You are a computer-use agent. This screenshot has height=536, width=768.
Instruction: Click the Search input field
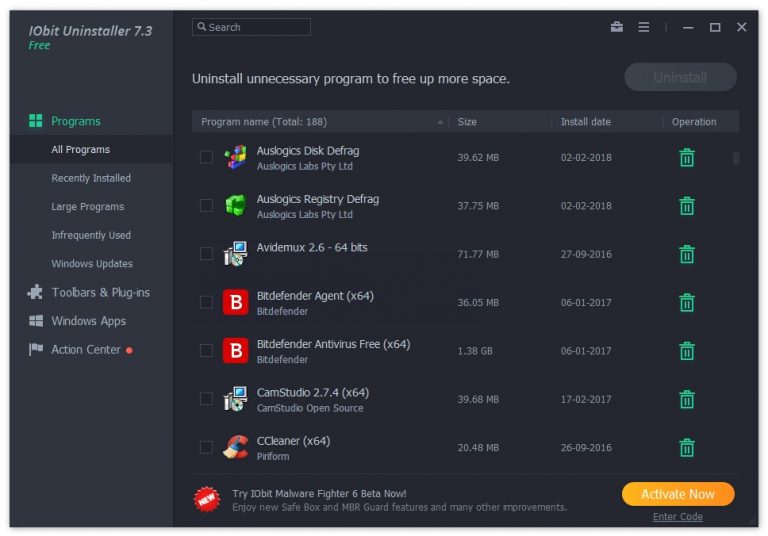point(251,27)
